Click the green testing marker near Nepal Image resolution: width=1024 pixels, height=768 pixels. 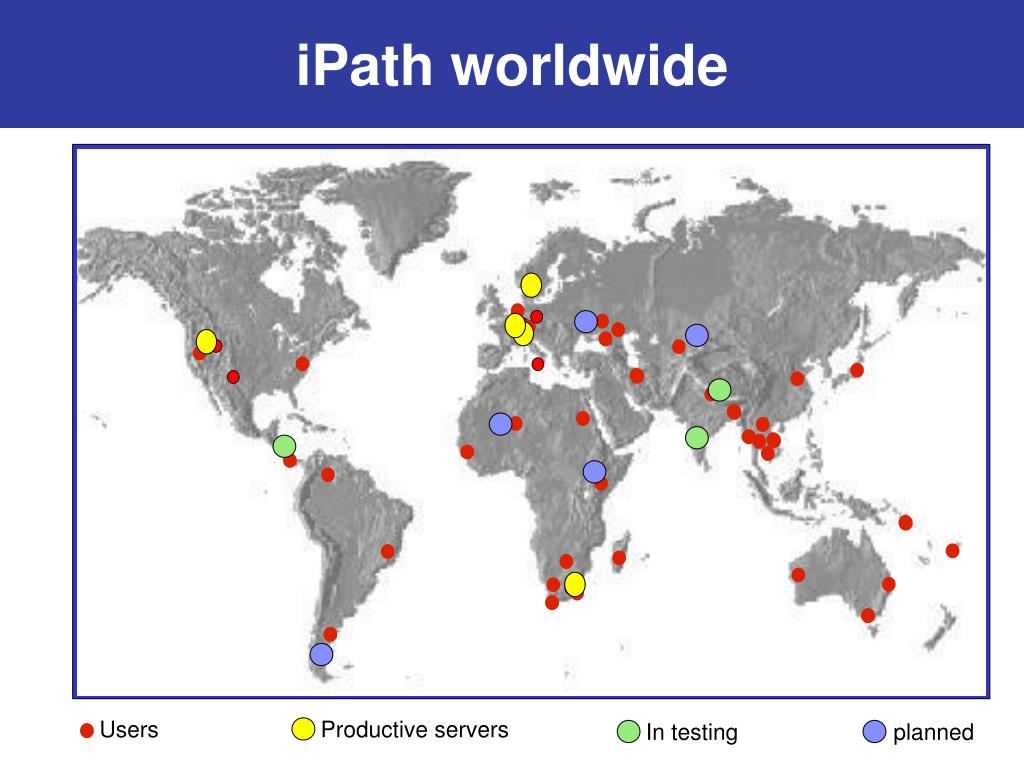(x=719, y=390)
